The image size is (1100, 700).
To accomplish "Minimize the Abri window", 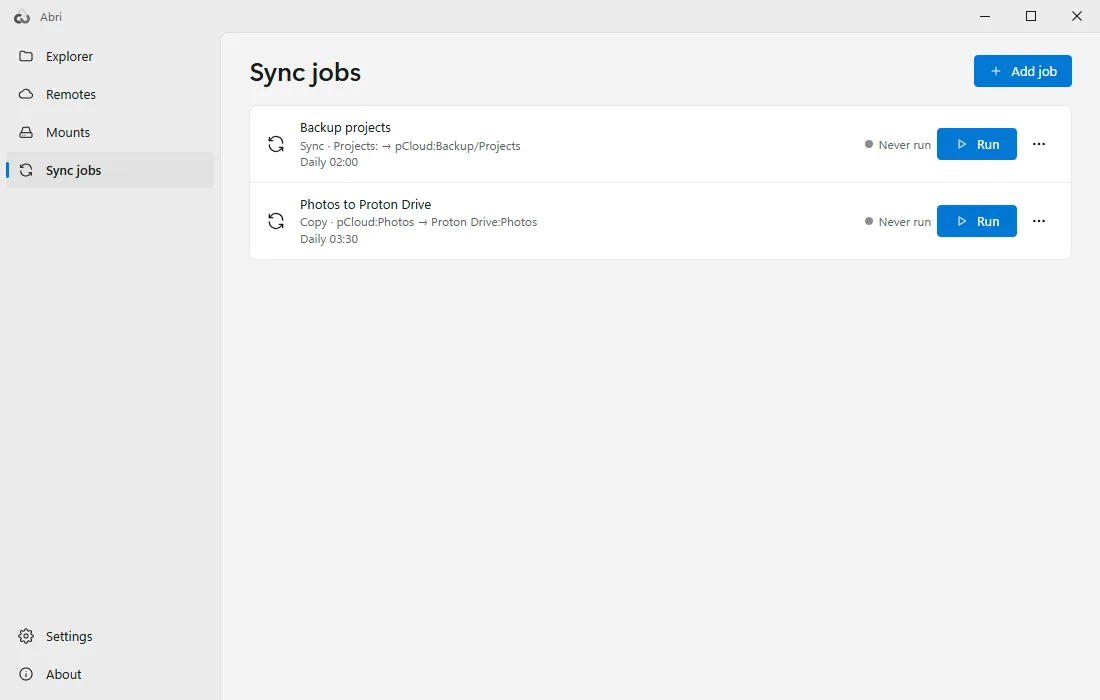I will (985, 16).
